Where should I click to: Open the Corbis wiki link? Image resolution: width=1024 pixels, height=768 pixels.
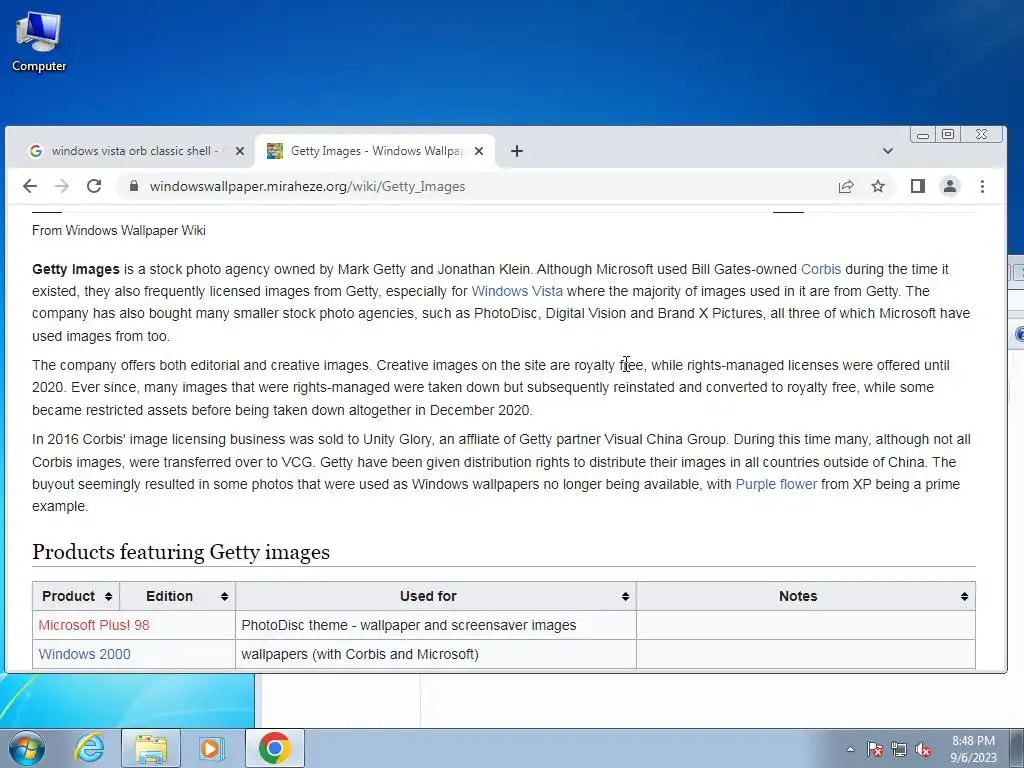821,269
